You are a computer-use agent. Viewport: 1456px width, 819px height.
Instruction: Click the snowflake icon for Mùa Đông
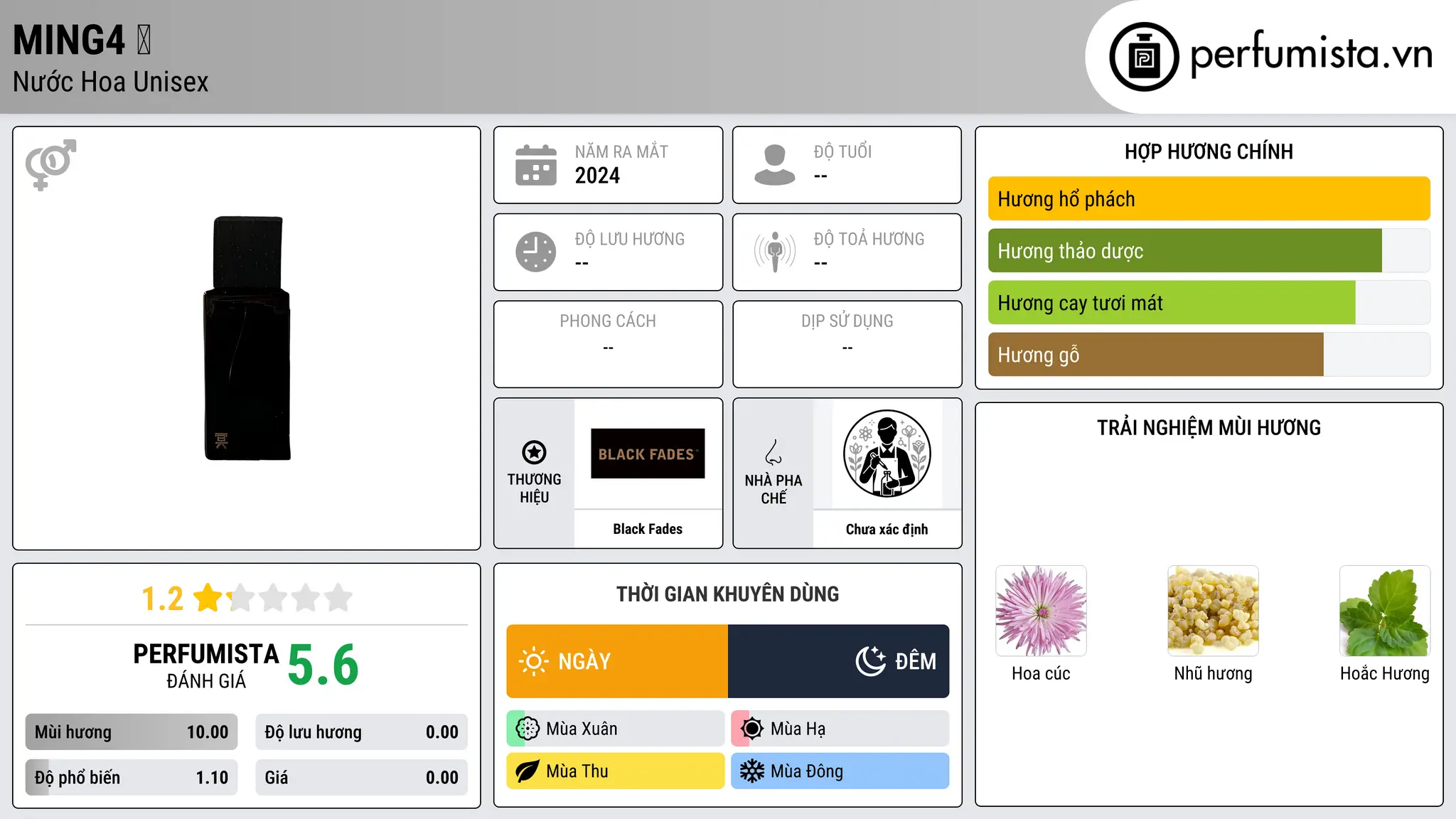pos(752,771)
